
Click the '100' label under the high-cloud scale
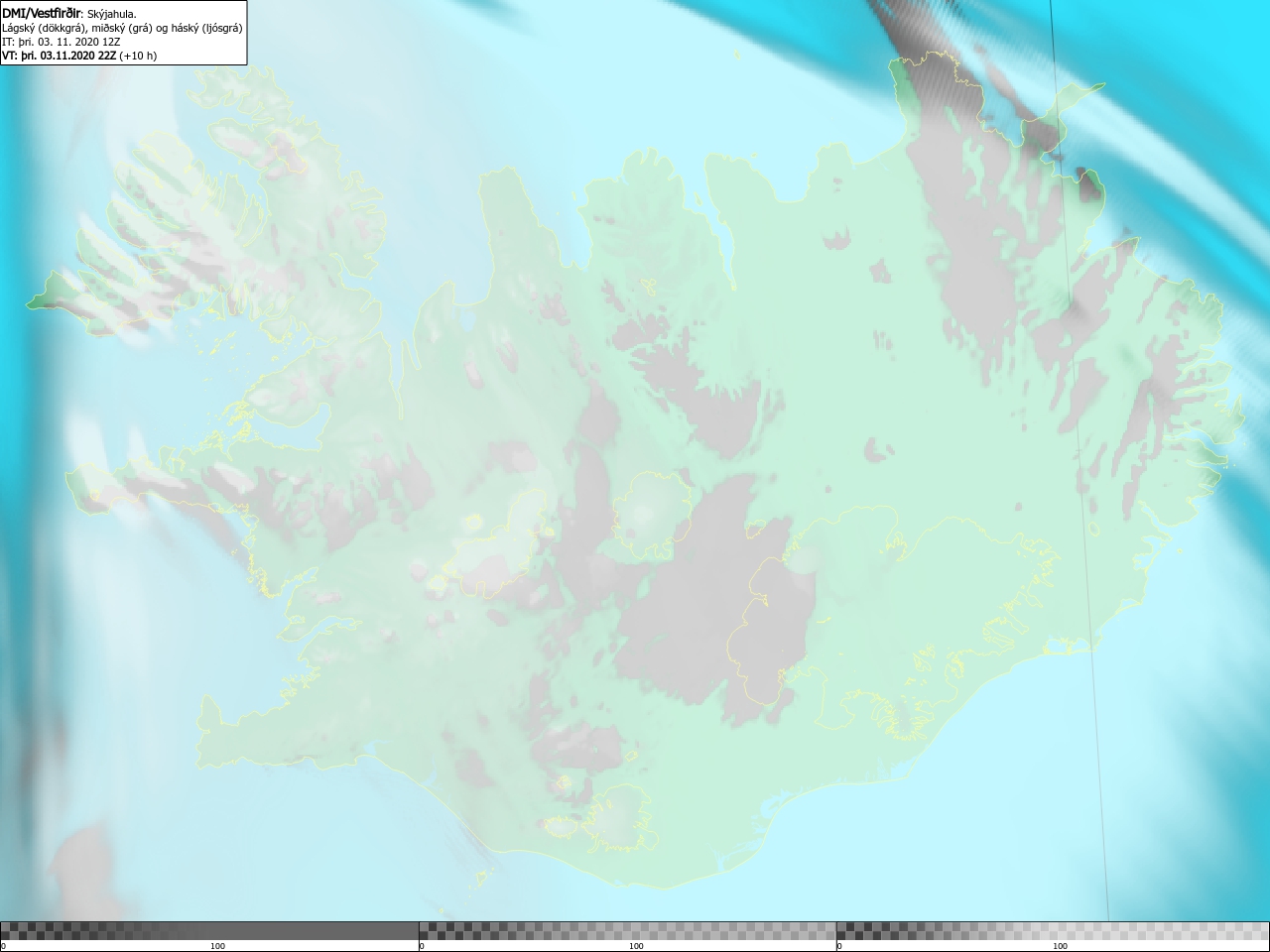(x=1060, y=946)
